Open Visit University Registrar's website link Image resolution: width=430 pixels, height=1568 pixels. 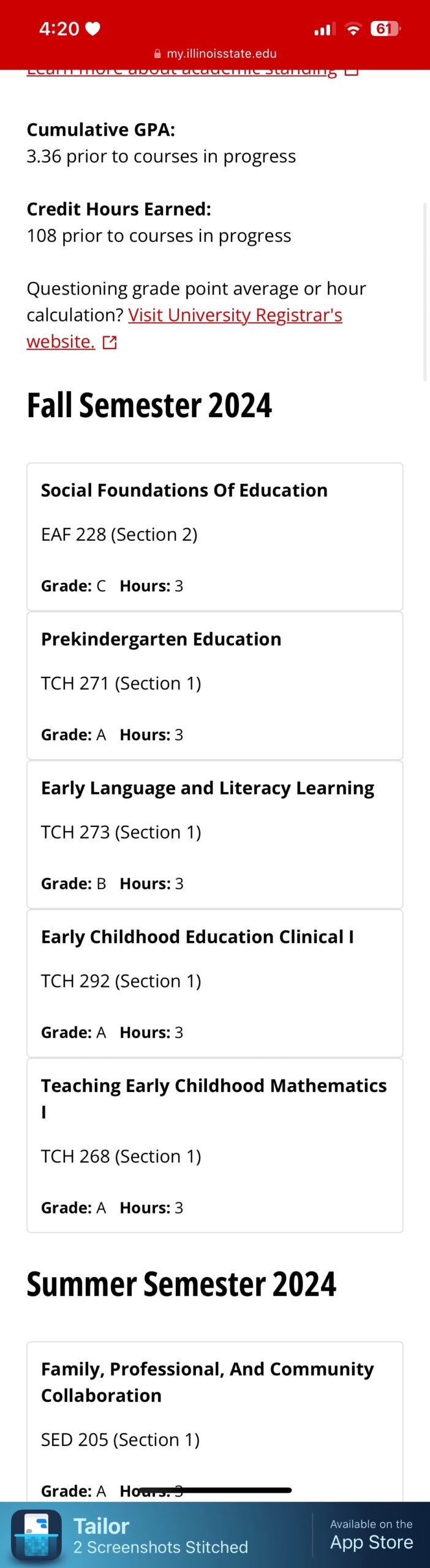[x=184, y=328]
